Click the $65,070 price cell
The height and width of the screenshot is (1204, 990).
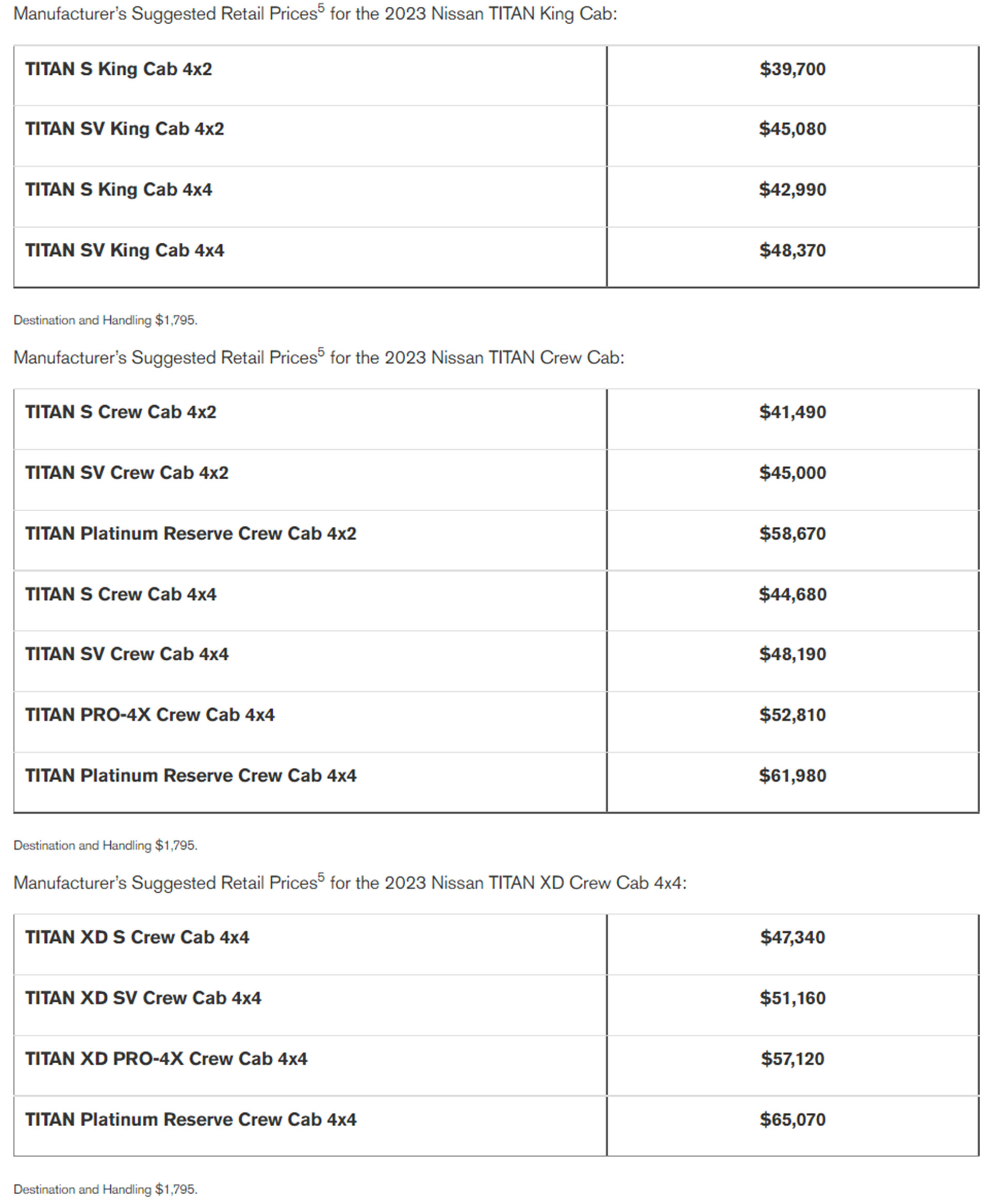[x=792, y=1119]
